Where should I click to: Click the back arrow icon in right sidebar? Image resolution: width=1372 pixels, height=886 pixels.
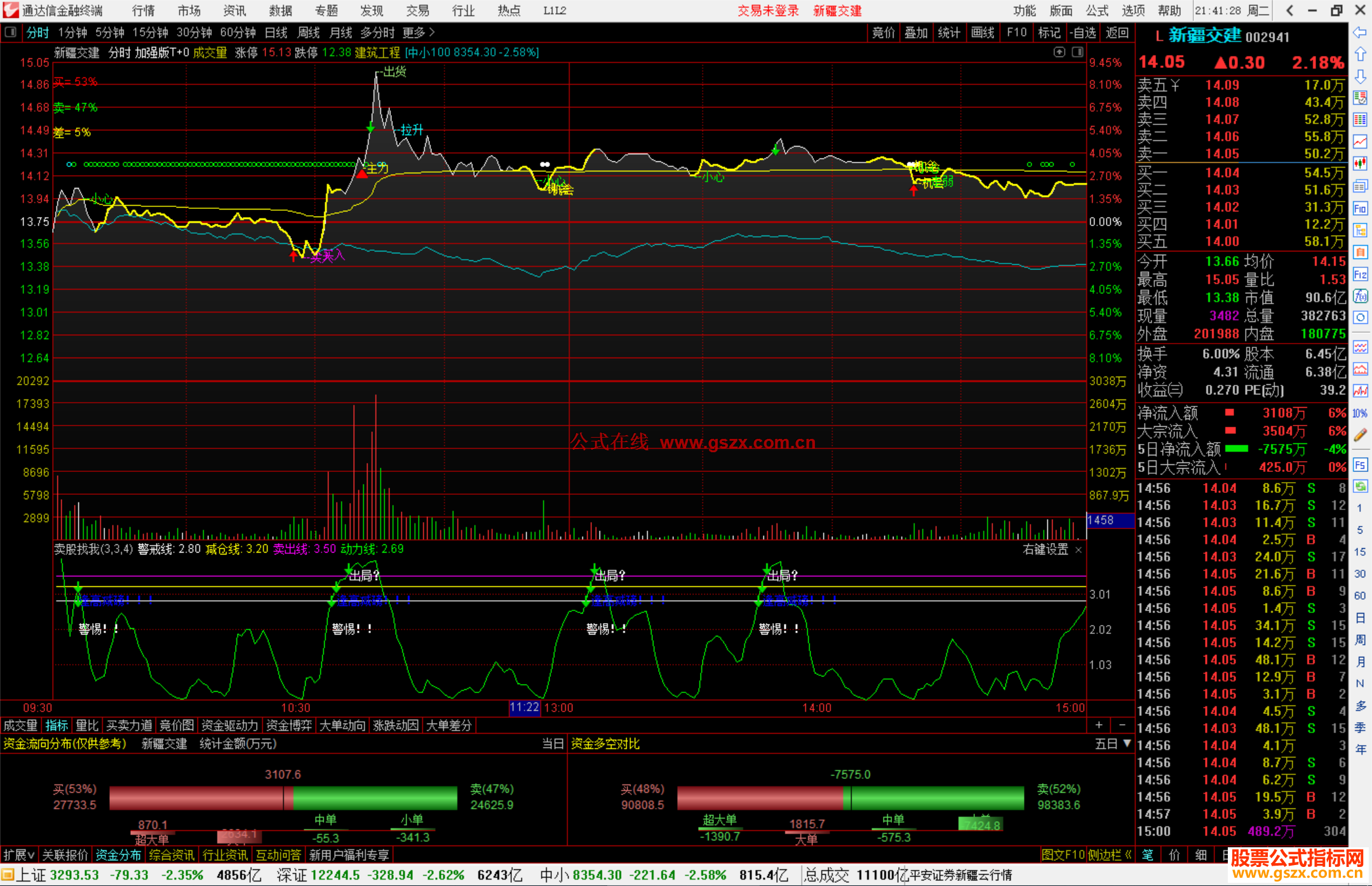click(x=1360, y=32)
